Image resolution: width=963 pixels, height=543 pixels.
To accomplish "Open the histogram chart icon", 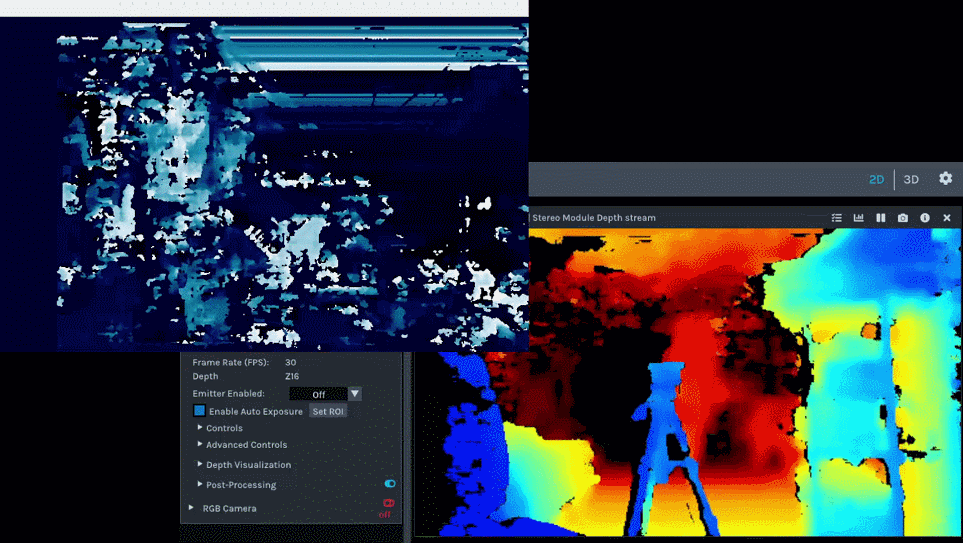I will [858, 218].
